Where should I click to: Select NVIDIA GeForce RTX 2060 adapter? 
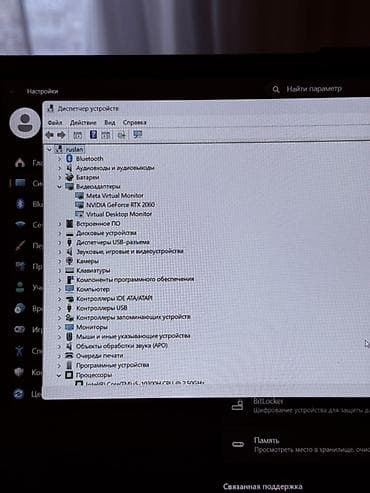[x=120, y=205]
